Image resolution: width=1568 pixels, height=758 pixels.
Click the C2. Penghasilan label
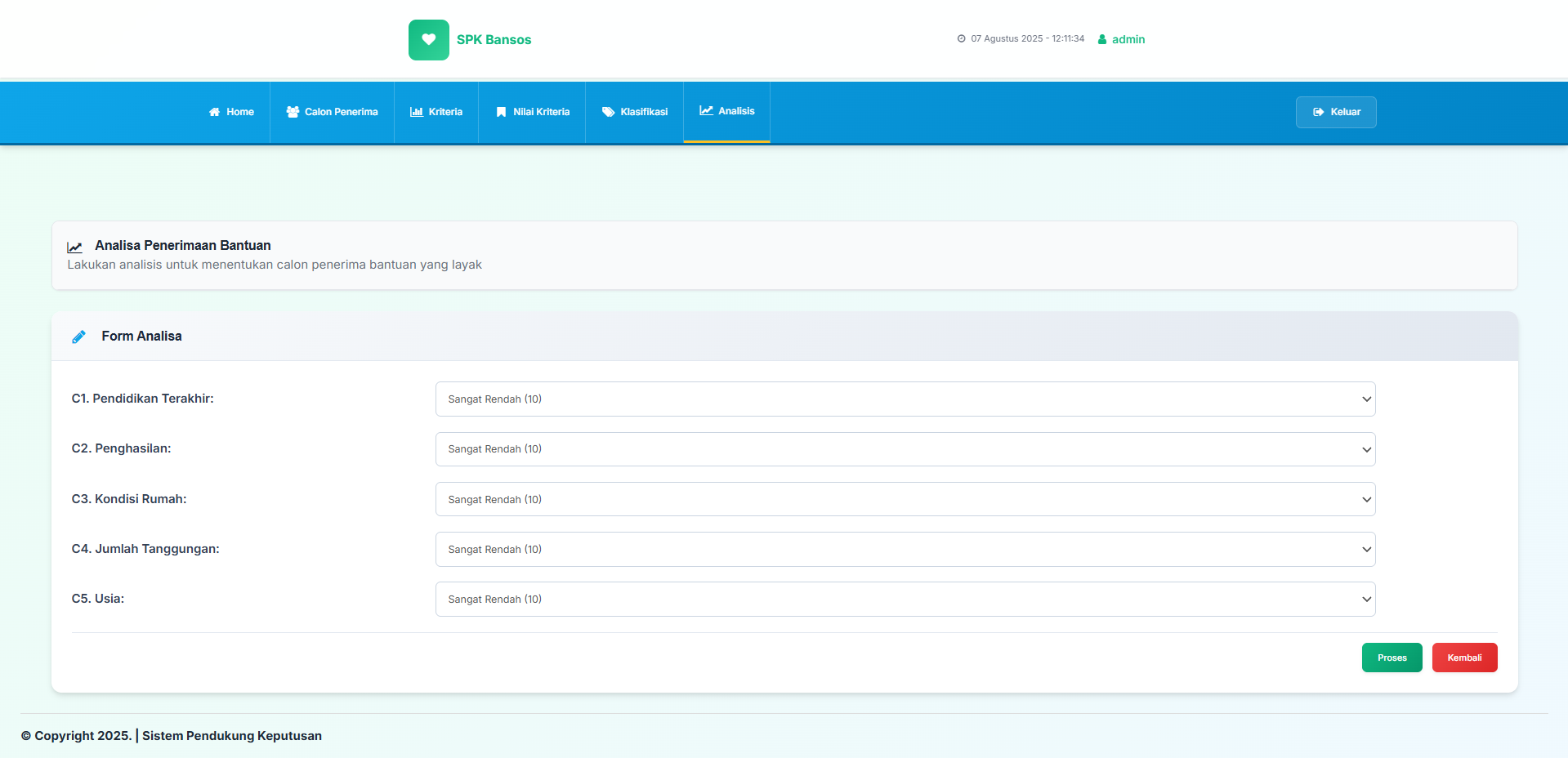pyautogui.click(x=121, y=448)
